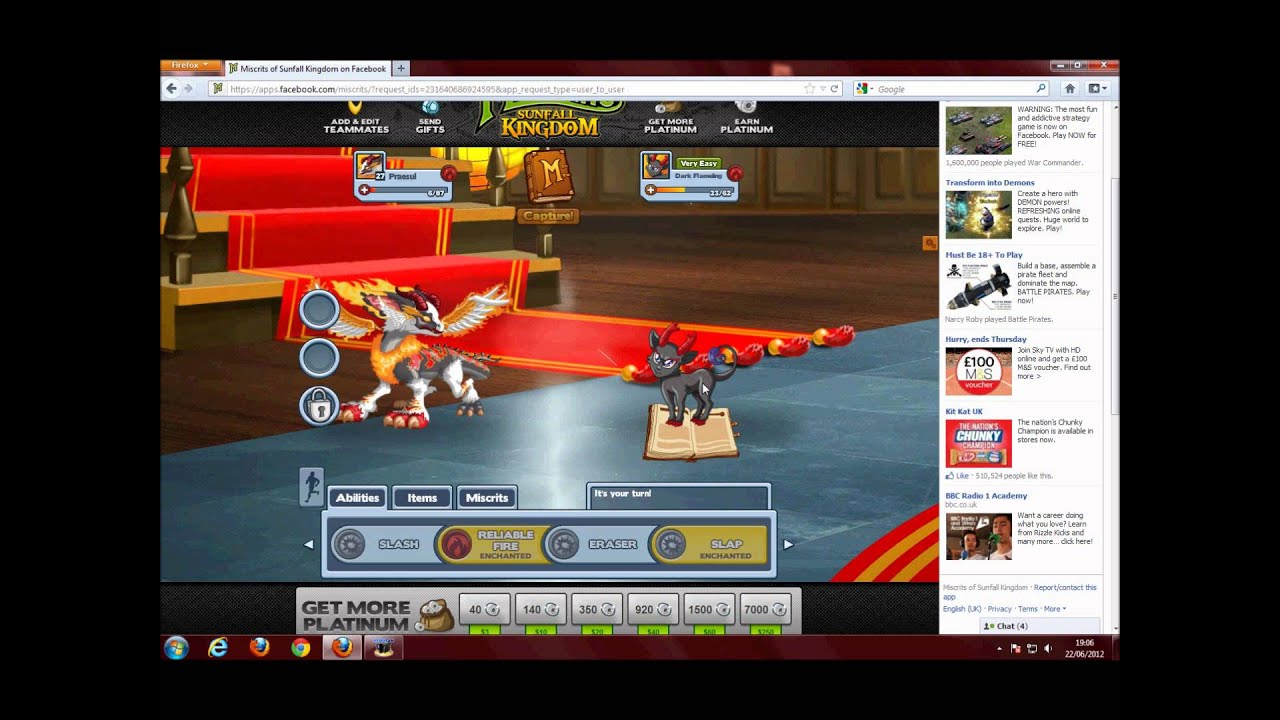The height and width of the screenshot is (720, 1280).
Task: Open the search engine dropdown
Action: coord(863,89)
